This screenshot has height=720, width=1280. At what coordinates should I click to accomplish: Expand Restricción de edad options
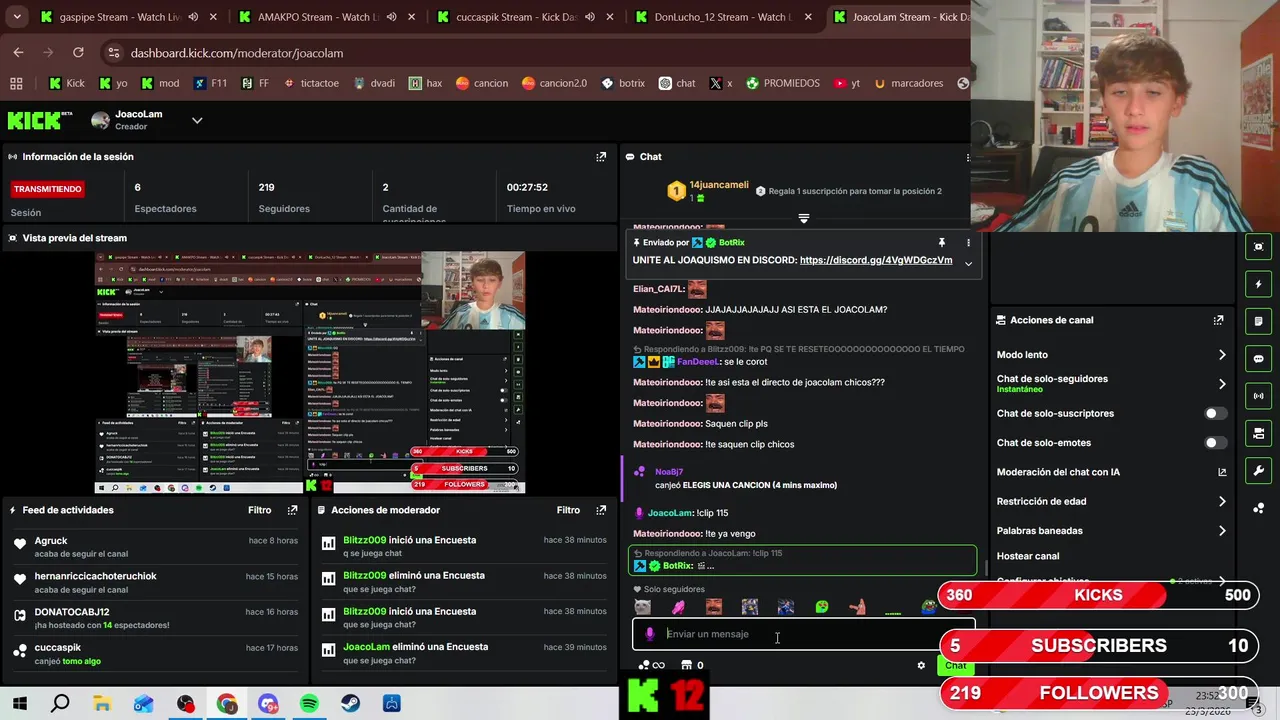[1222, 502]
